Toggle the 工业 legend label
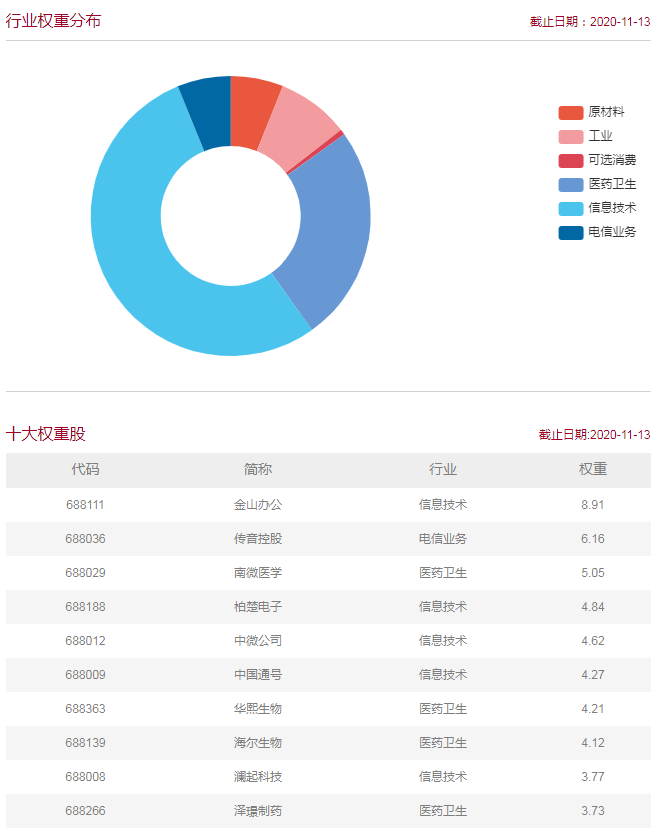This screenshot has width=661, height=831. coord(600,136)
